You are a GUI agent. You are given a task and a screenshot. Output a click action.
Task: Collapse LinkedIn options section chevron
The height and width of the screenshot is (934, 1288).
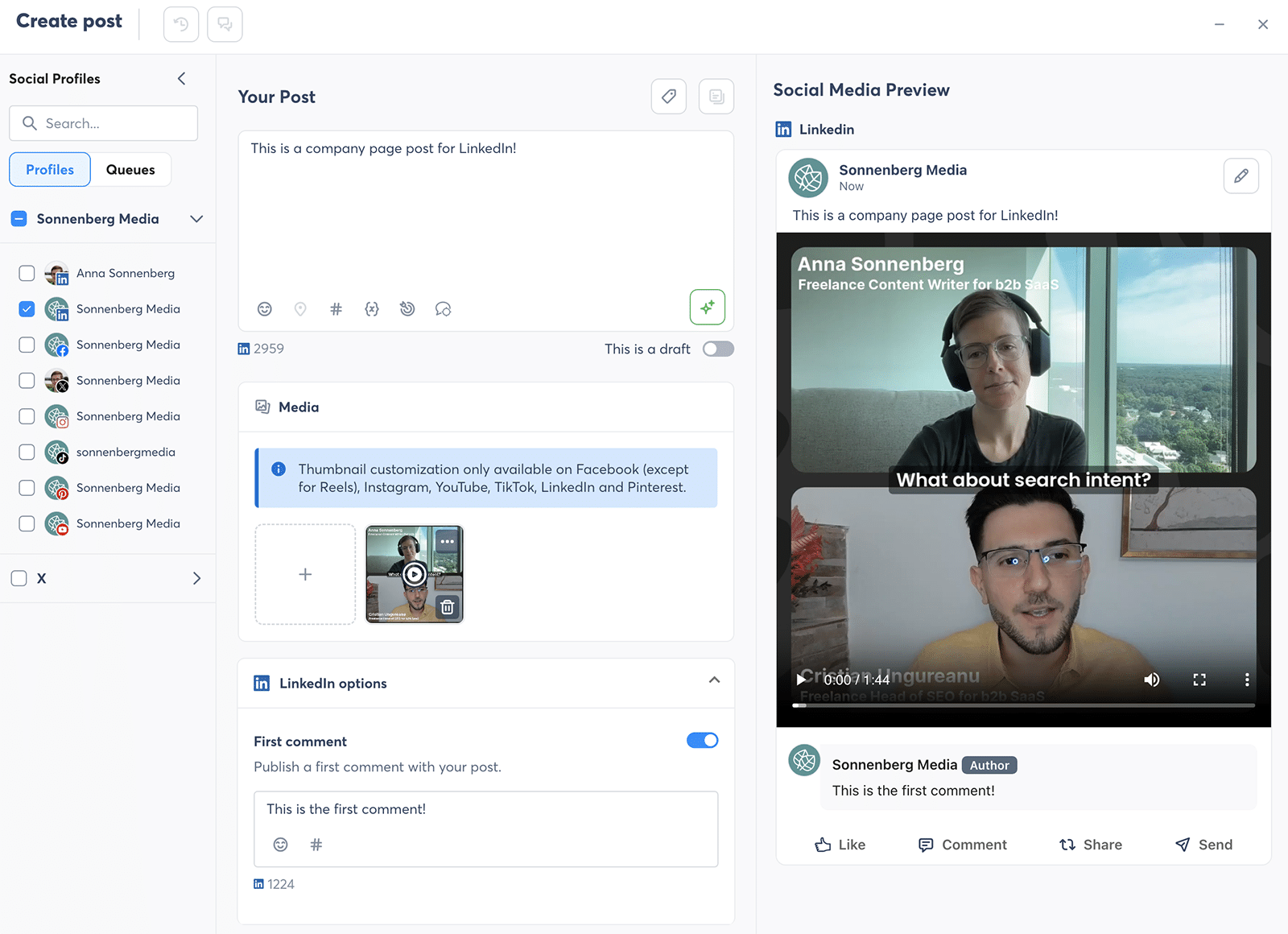pos(714,680)
